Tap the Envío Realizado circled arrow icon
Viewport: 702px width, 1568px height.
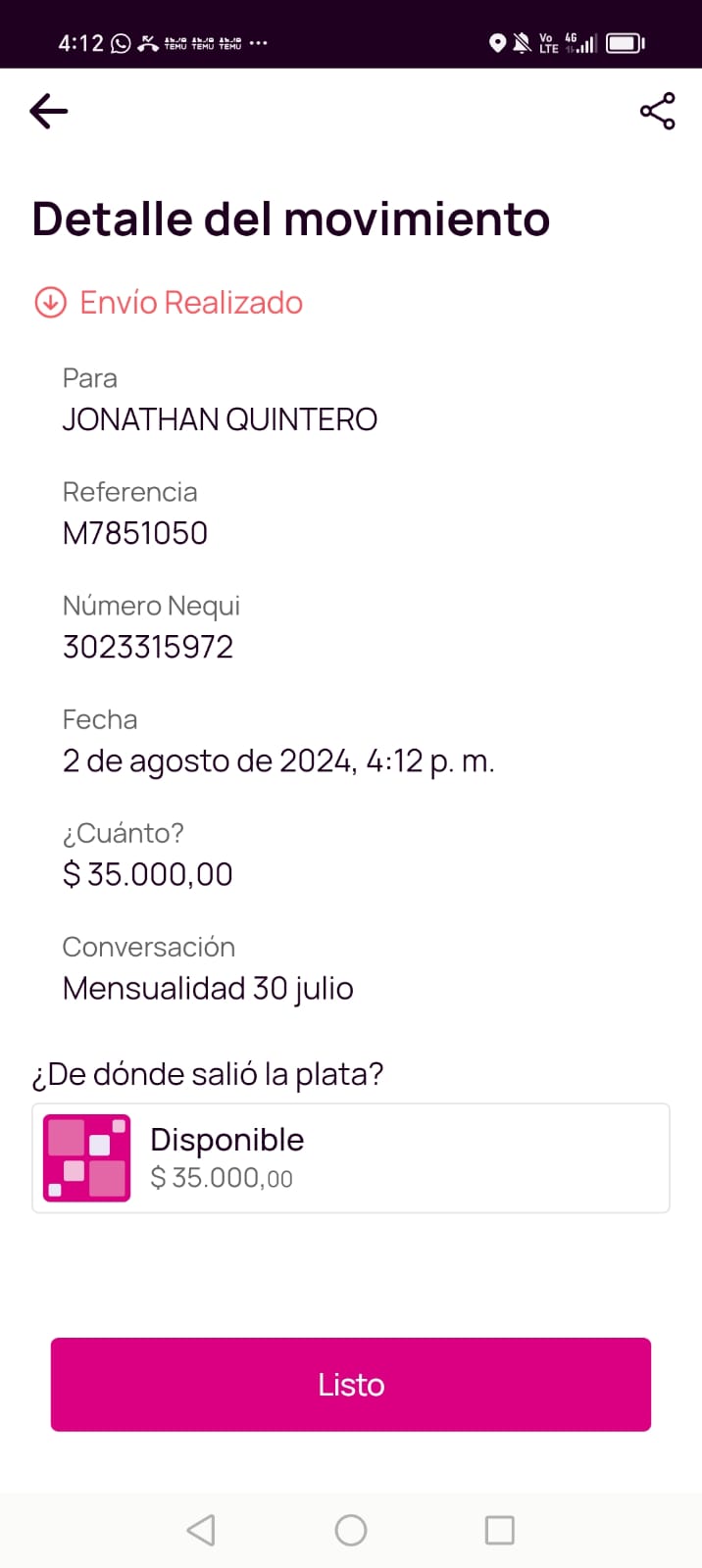click(x=50, y=303)
